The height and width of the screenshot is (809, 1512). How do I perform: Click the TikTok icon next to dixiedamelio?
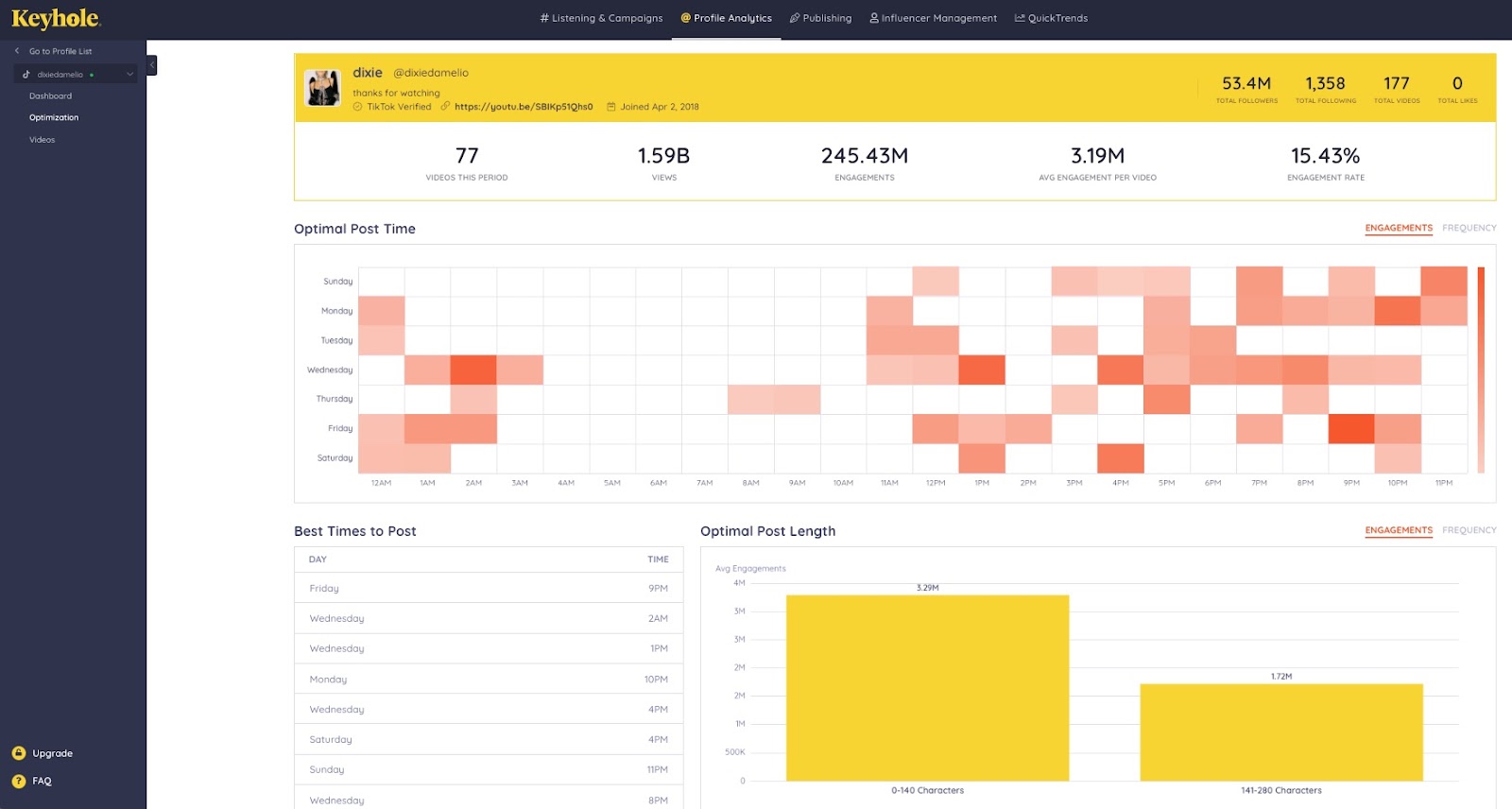(x=26, y=75)
